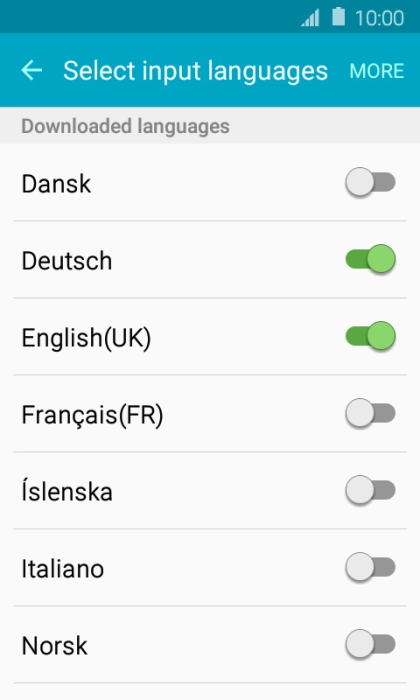420x700 pixels.
Task: Enable the Français(FR) toggle switch
Action: [370, 413]
